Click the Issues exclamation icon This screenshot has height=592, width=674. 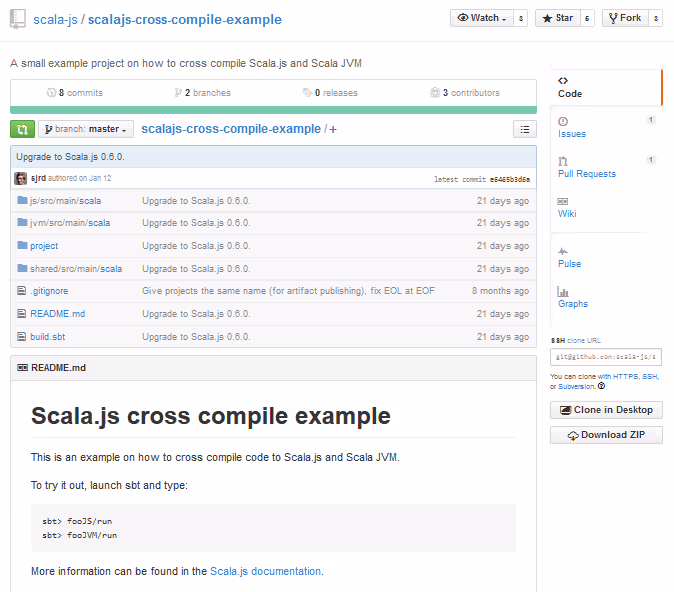coord(563,121)
